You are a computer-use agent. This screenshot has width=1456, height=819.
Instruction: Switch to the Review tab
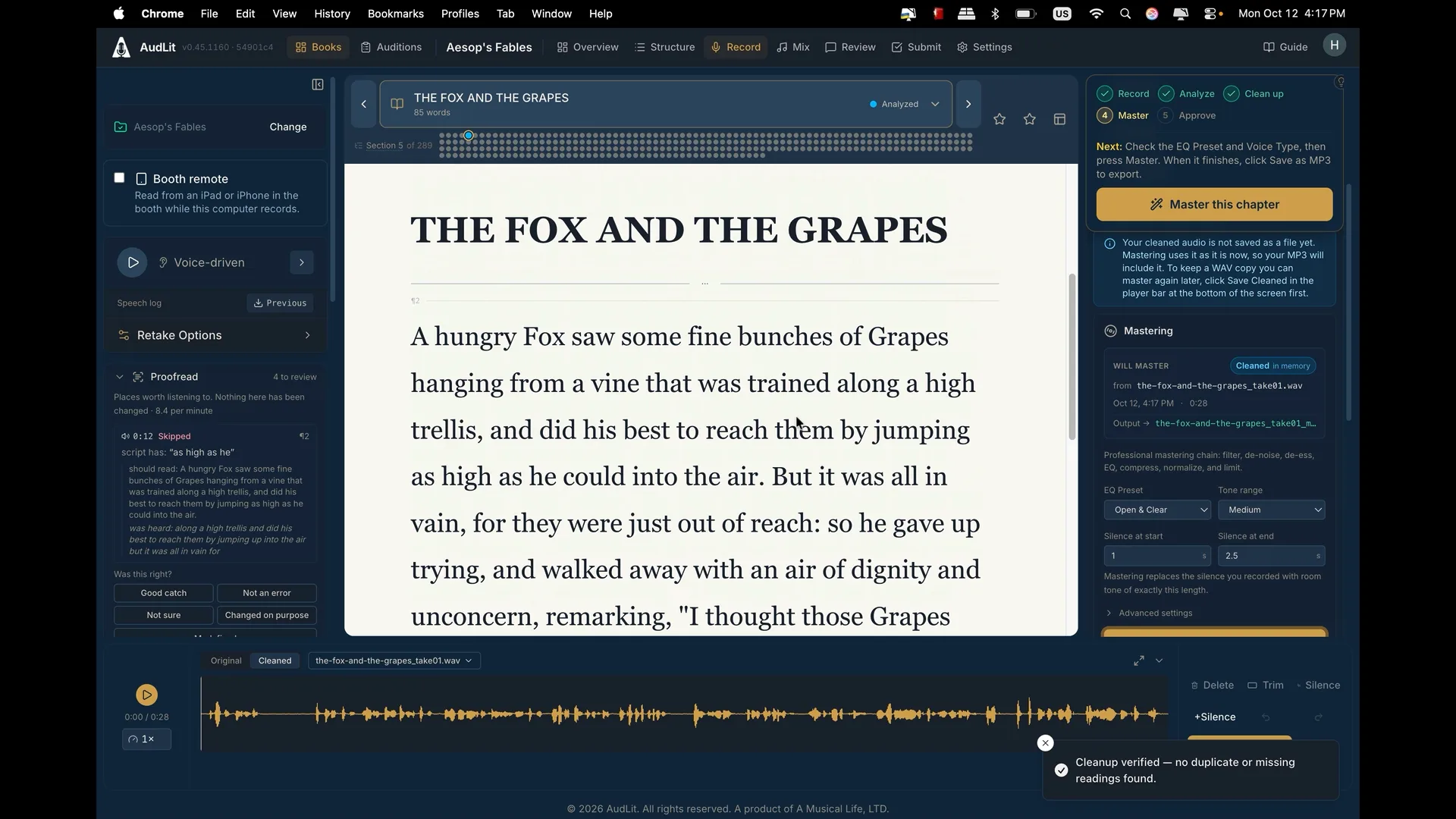tap(850, 47)
